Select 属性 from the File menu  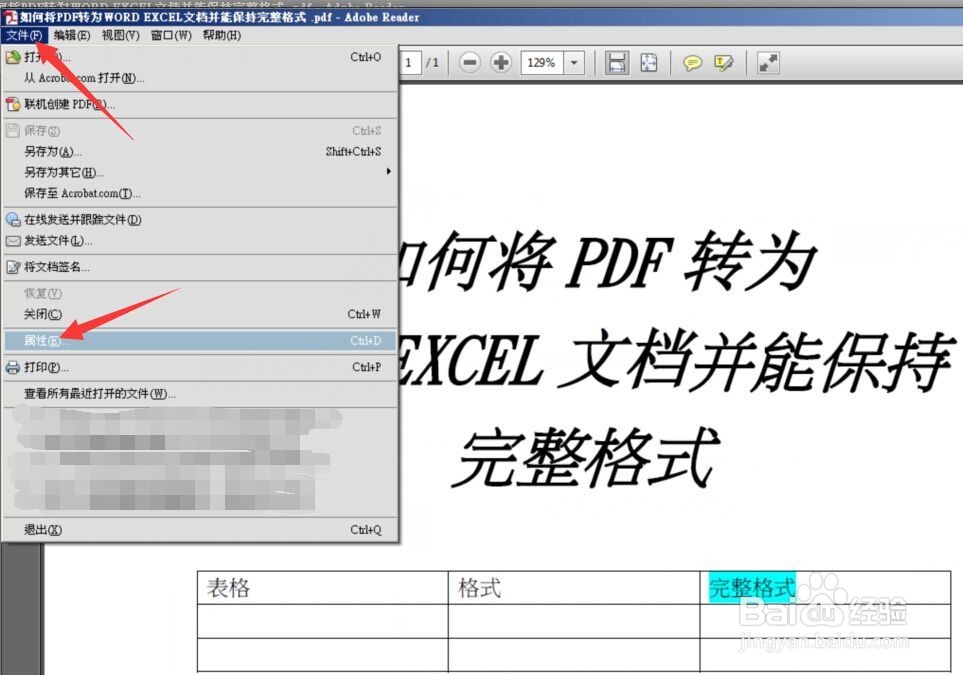tap(42, 340)
